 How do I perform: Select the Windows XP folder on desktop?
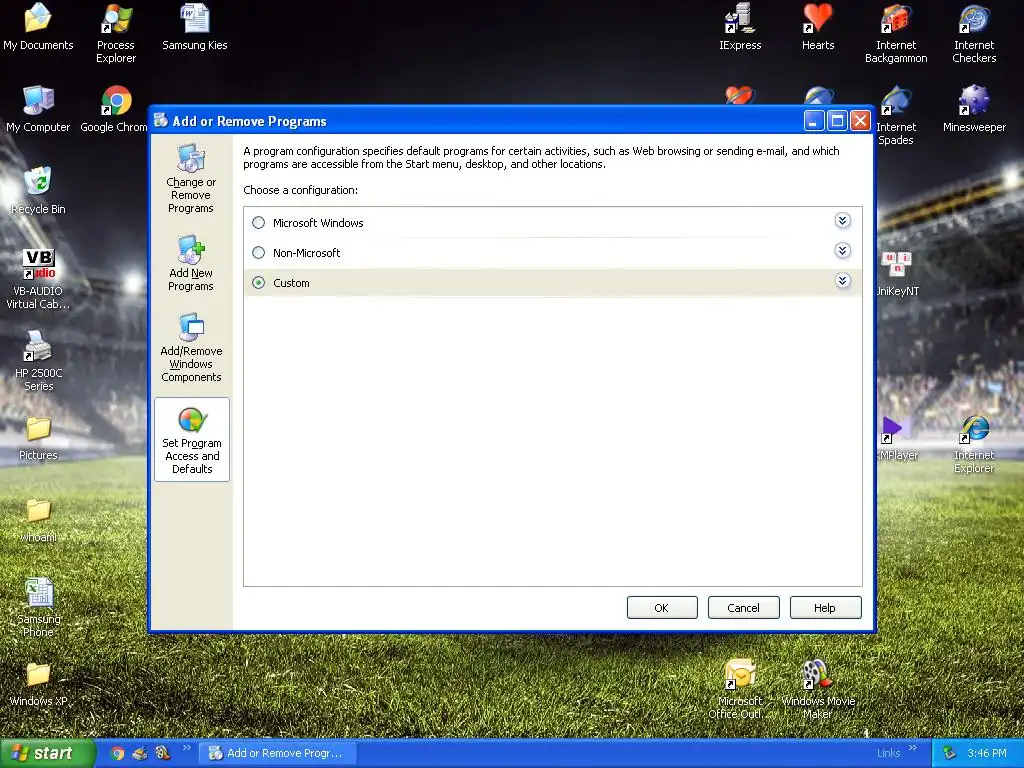click(x=38, y=683)
